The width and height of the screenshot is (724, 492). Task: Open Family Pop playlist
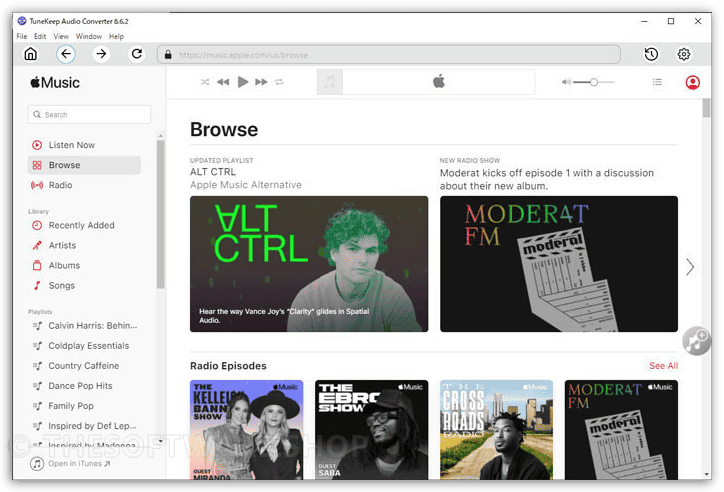[63, 406]
